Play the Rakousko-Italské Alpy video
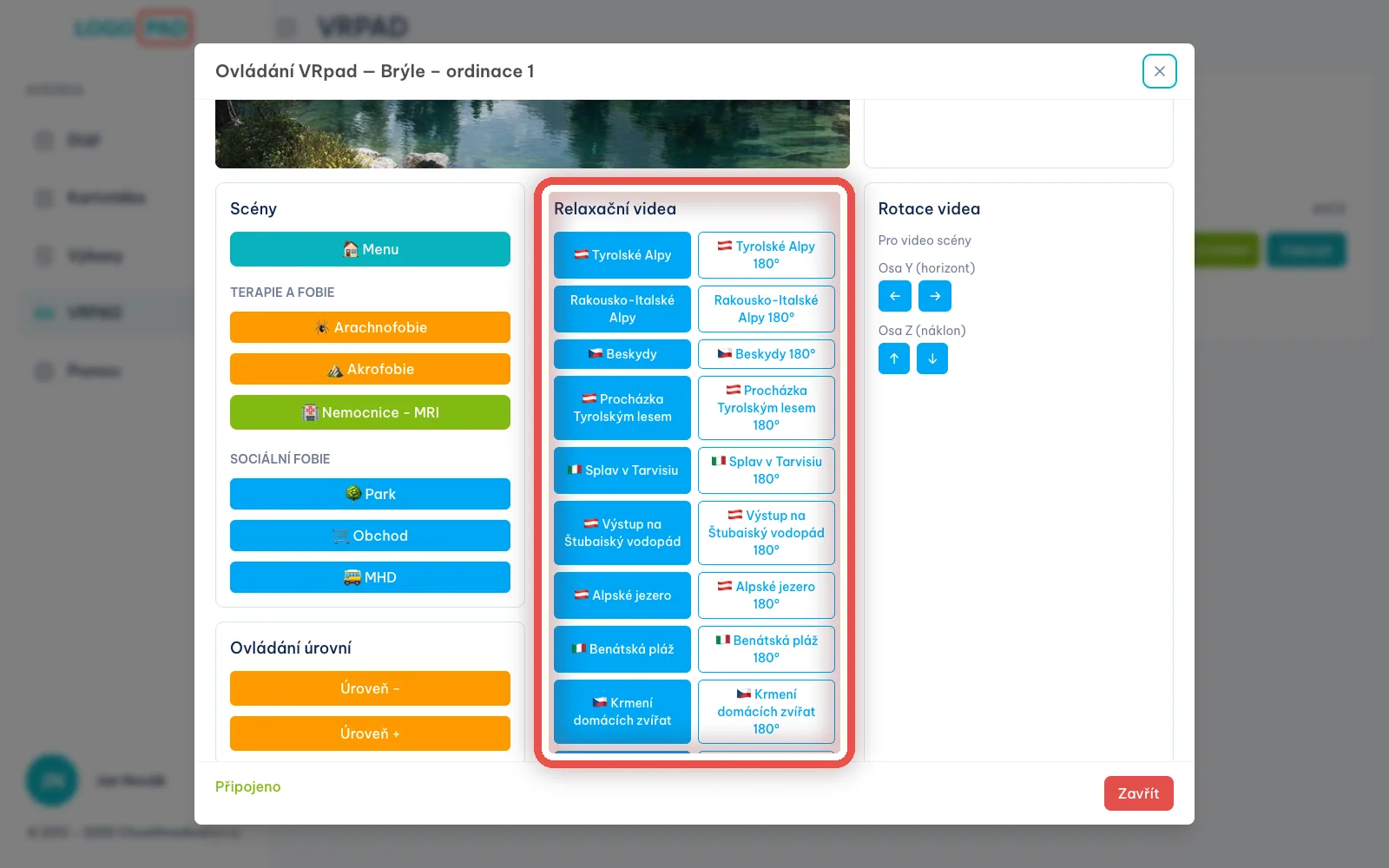 tap(622, 309)
